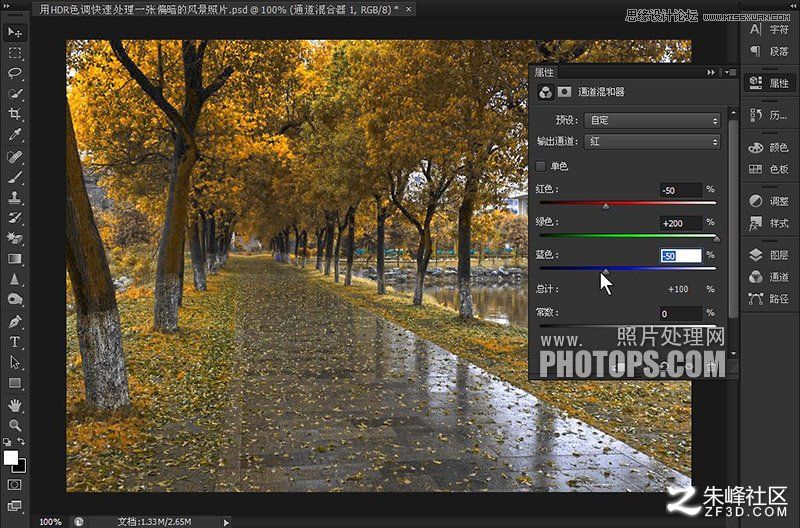
Task: Select the PSD document tab
Action: (x=224, y=9)
